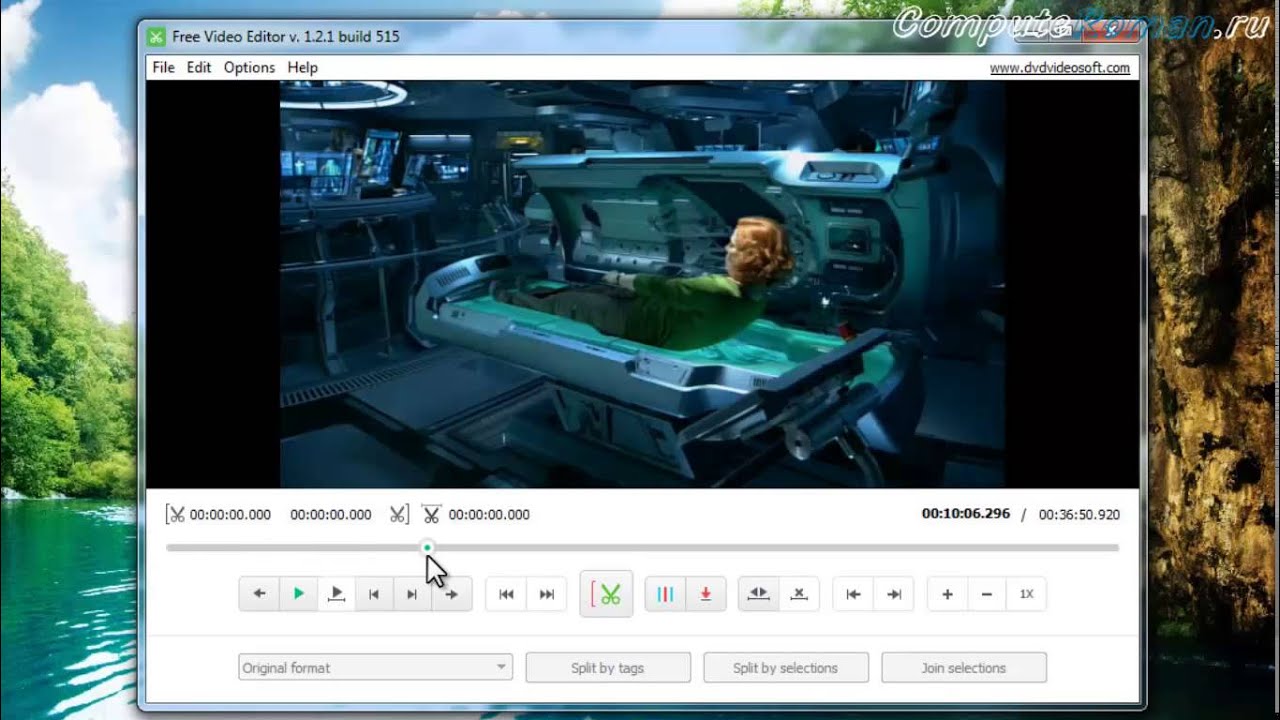Viewport: 1280px width, 720px height.
Task: Click the selection start time 00:00:00.000
Action: coord(230,515)
